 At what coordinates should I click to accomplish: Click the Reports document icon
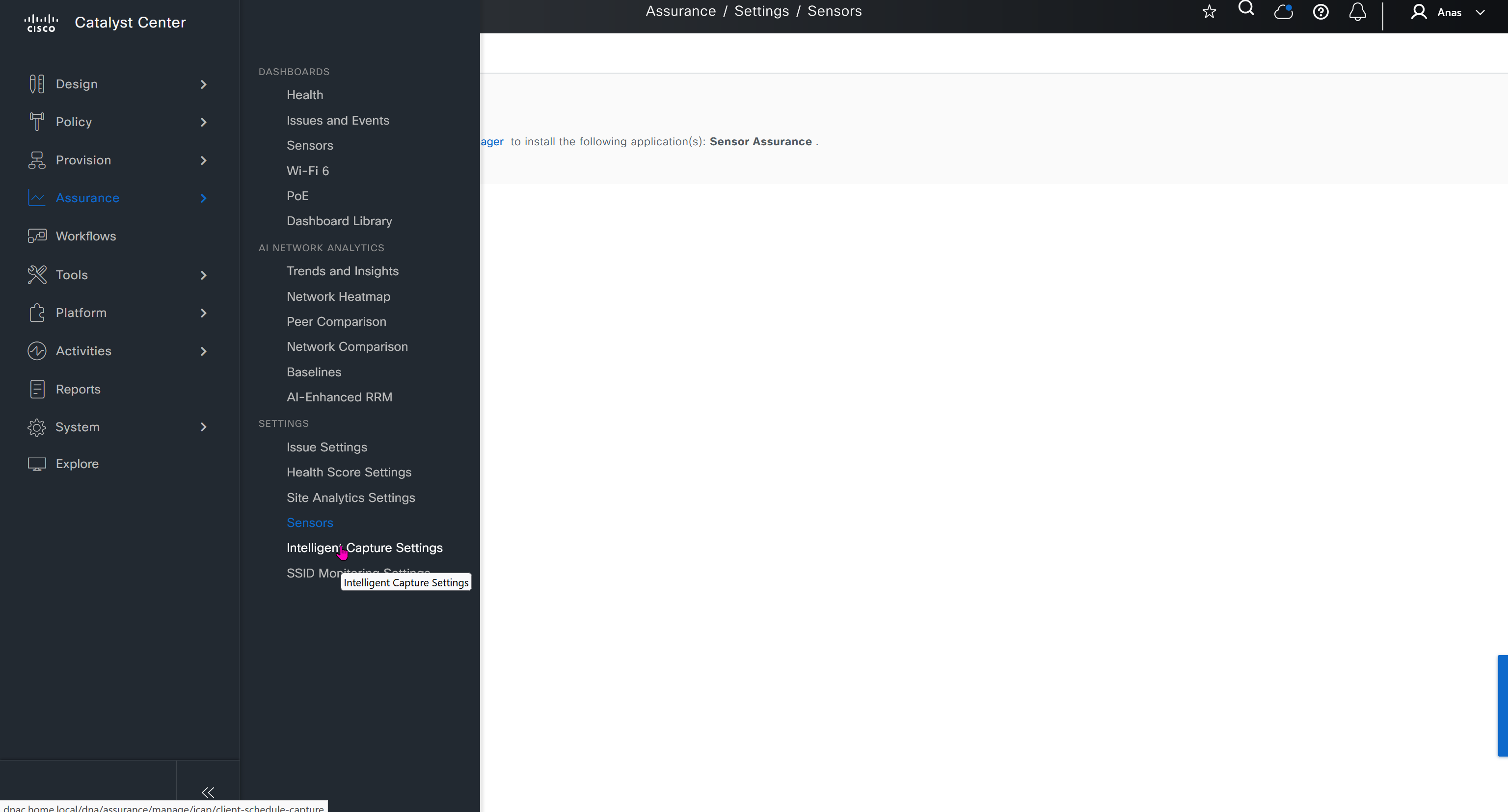coord(37,389)
